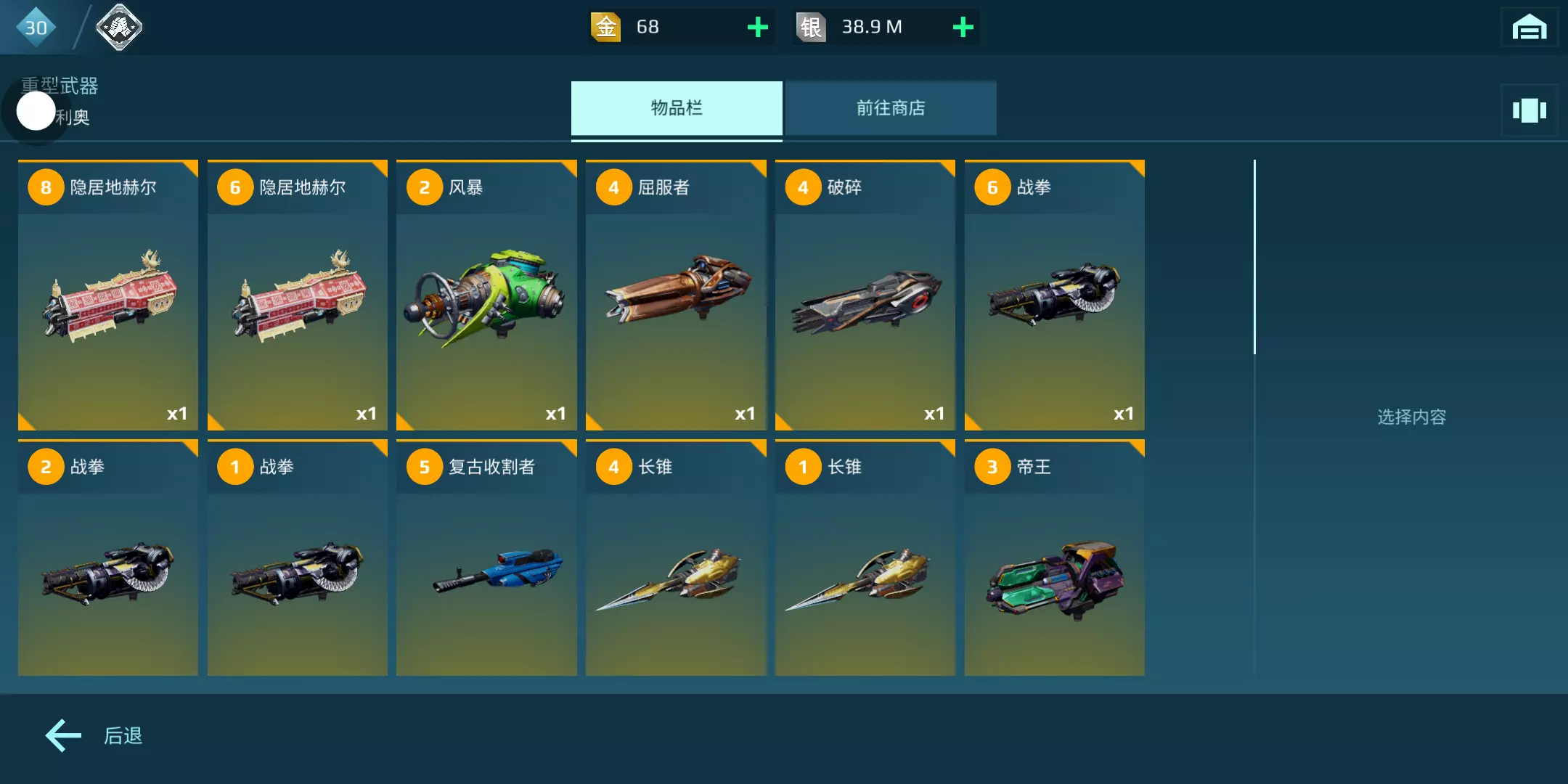Select the 复古收割者 weapon card

486,558
